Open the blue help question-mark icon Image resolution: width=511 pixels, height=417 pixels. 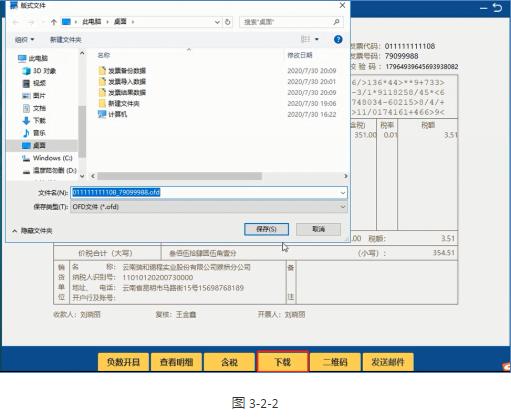(x=338, y=39)
